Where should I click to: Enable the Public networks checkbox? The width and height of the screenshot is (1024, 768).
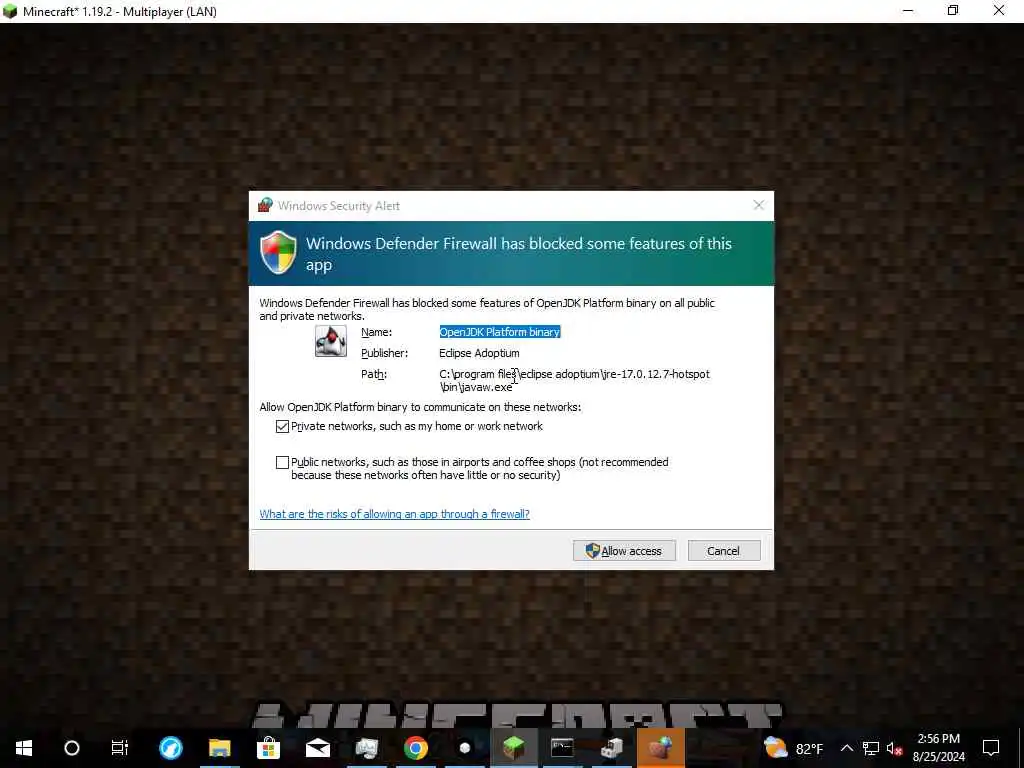click(282, 462)
